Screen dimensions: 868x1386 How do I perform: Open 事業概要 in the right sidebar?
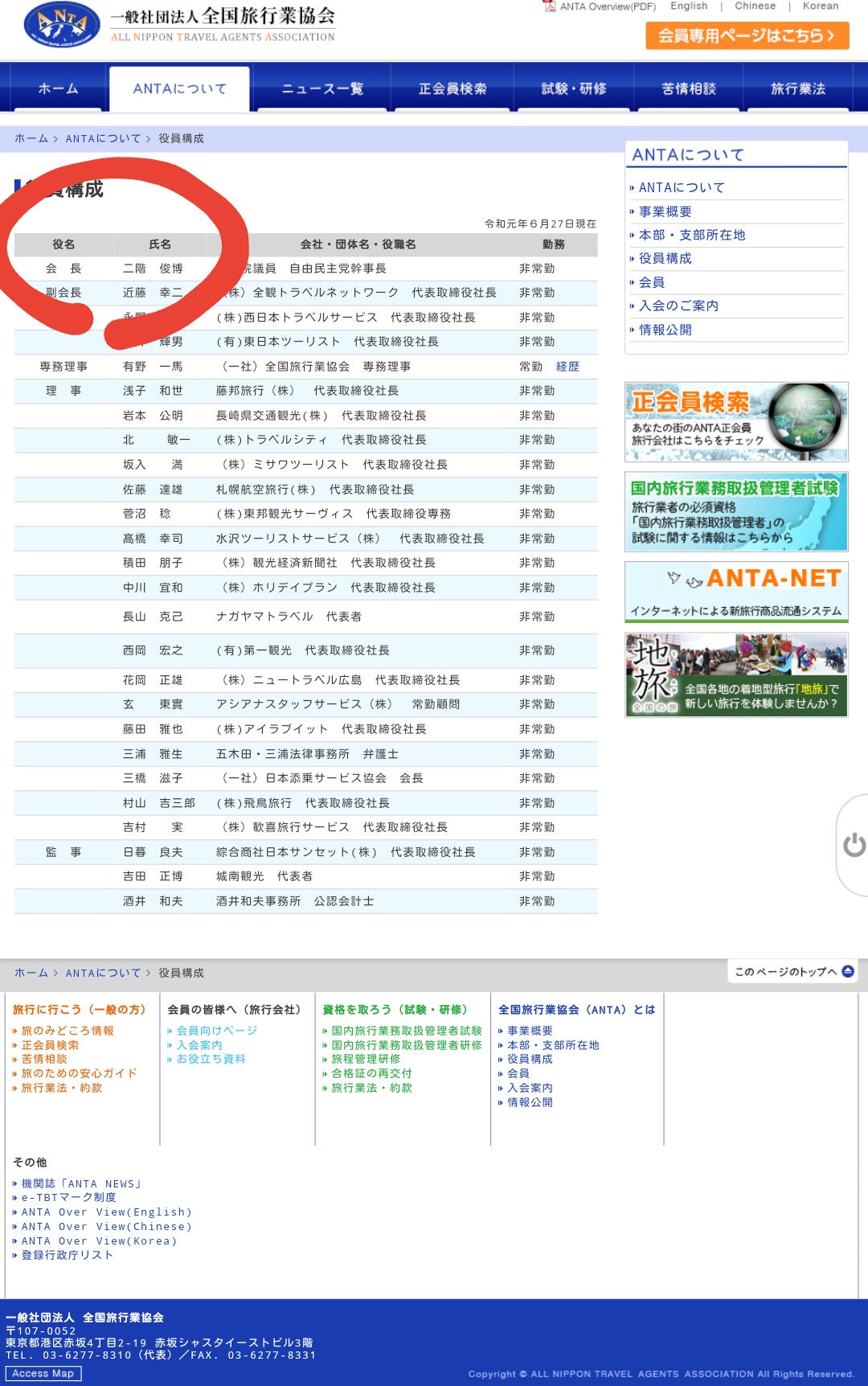pyautogui.click(x=665, y=211)
